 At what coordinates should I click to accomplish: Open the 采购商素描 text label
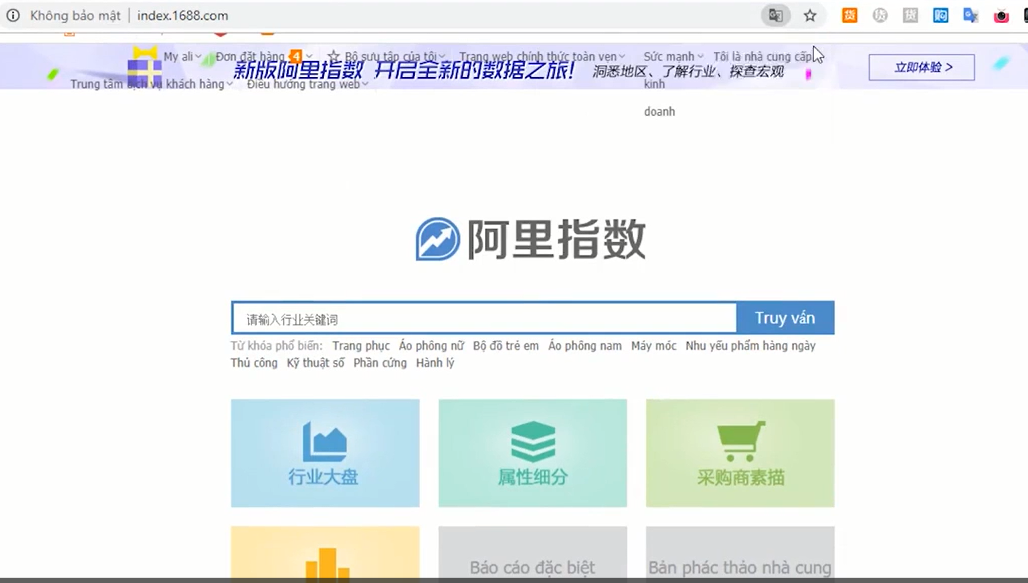pos(741,477)
